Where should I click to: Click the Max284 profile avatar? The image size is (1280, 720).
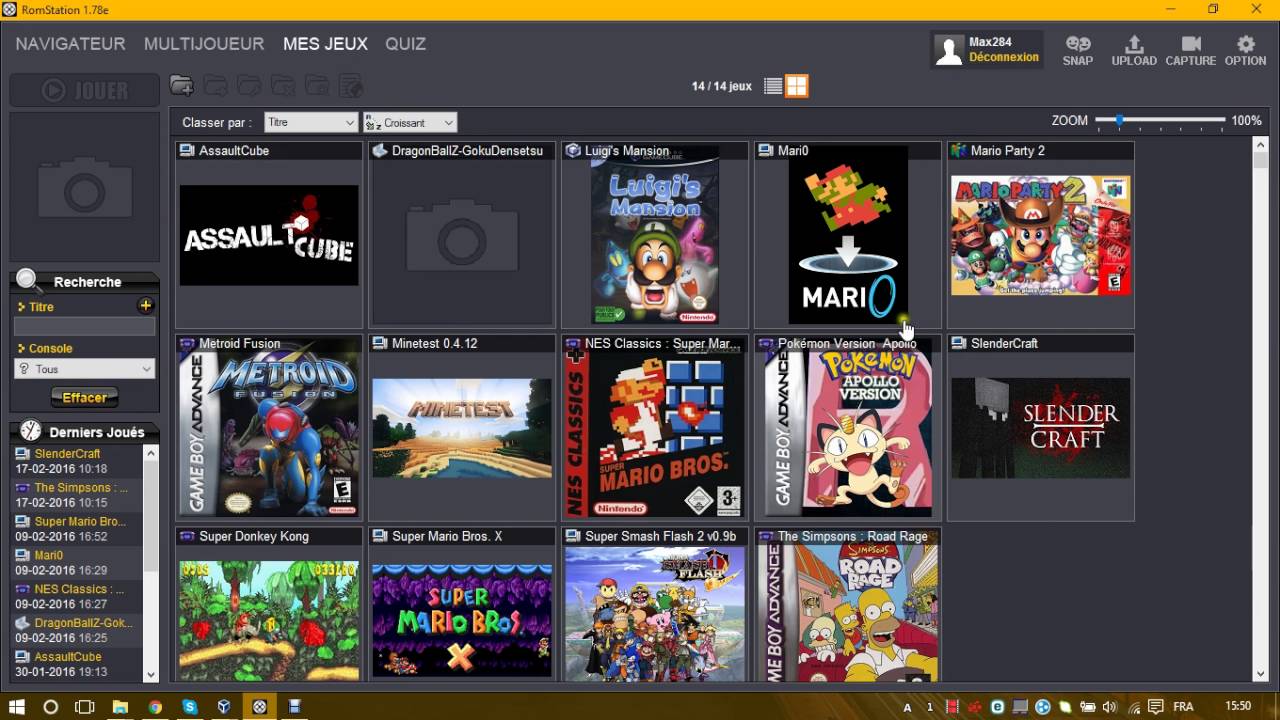pos(949,50)
